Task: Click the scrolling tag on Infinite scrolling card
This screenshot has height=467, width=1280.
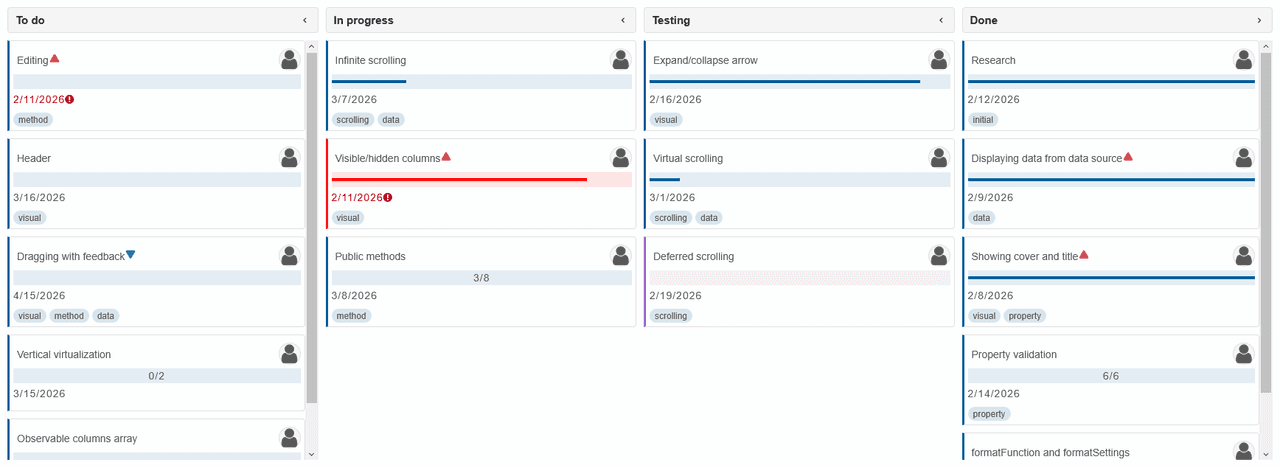Action: 353,120
